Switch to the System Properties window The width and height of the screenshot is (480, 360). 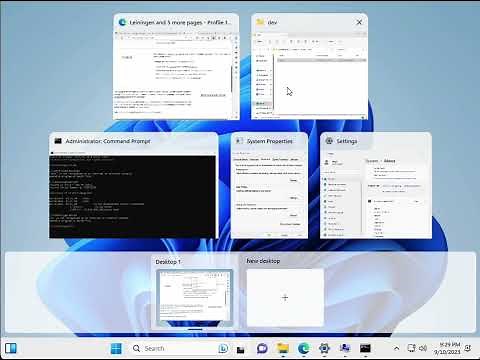point(269,186)
